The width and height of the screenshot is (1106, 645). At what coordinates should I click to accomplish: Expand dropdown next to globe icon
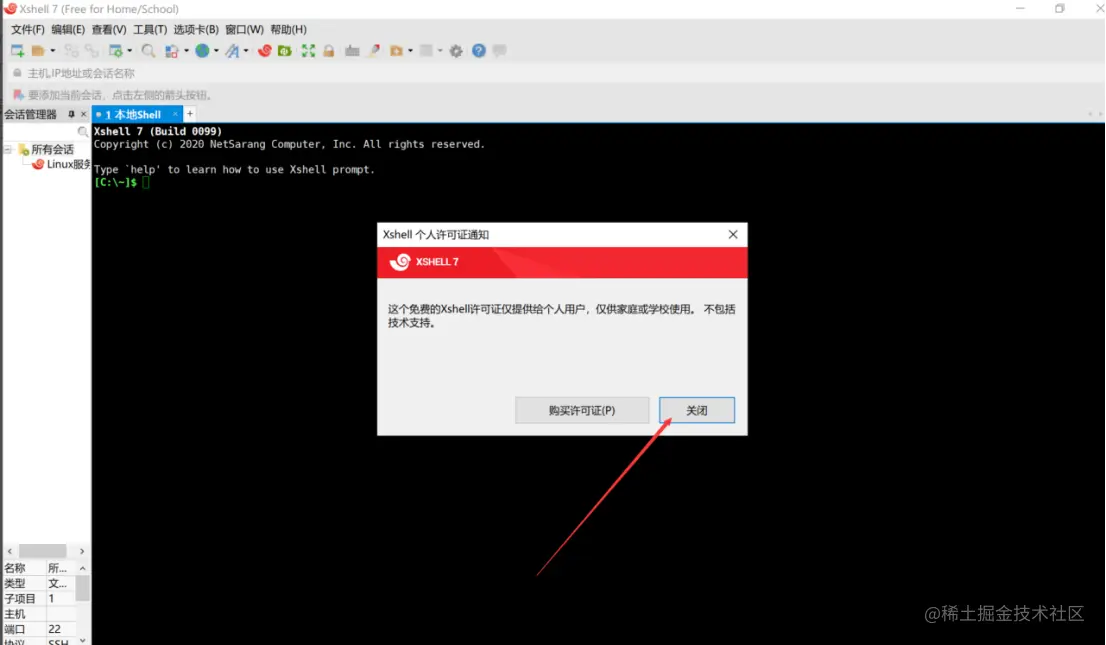click(x=216, y=51)
